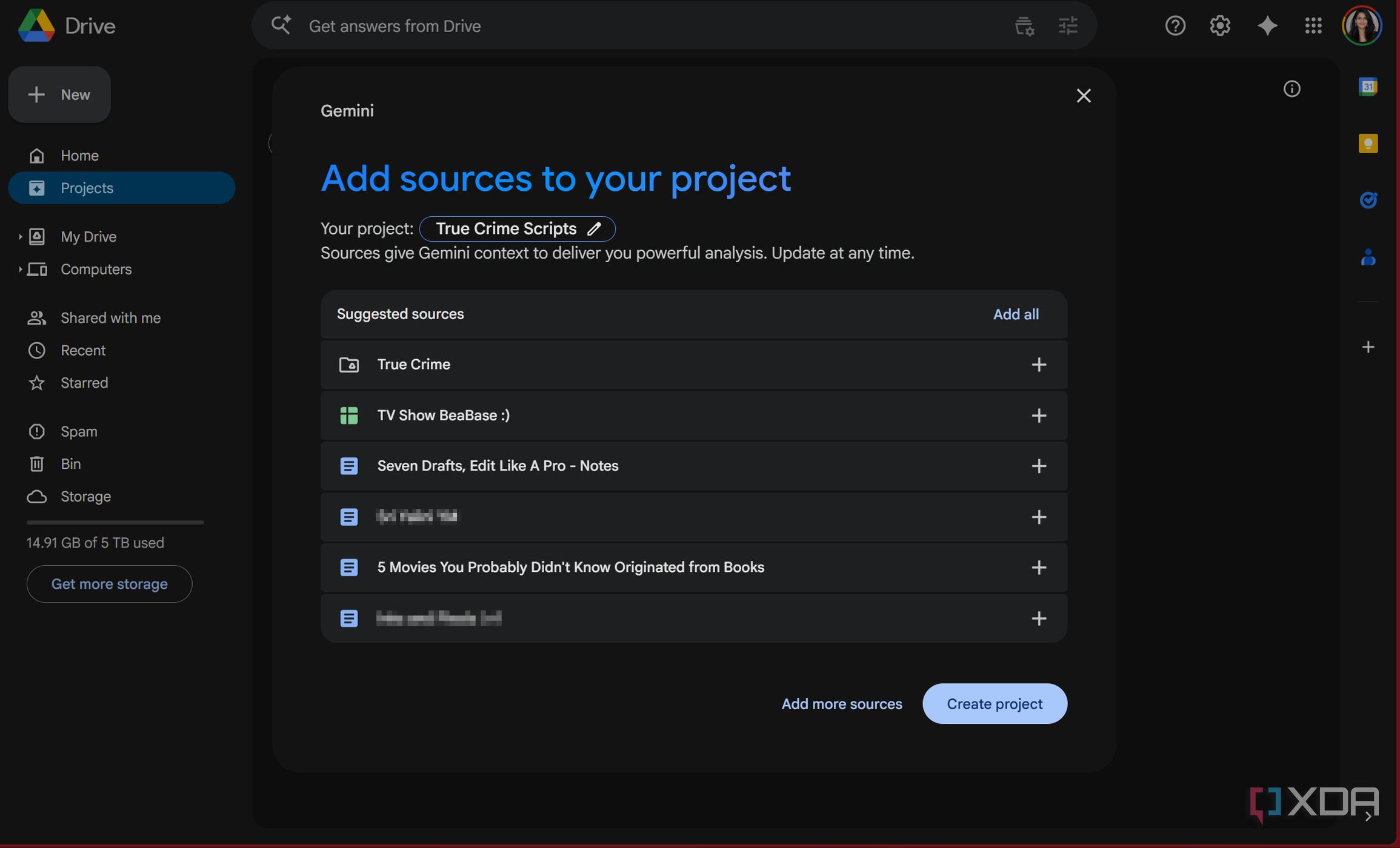
Task: Add the blurred document below Seven Drafts
Action: point(1039,517)
